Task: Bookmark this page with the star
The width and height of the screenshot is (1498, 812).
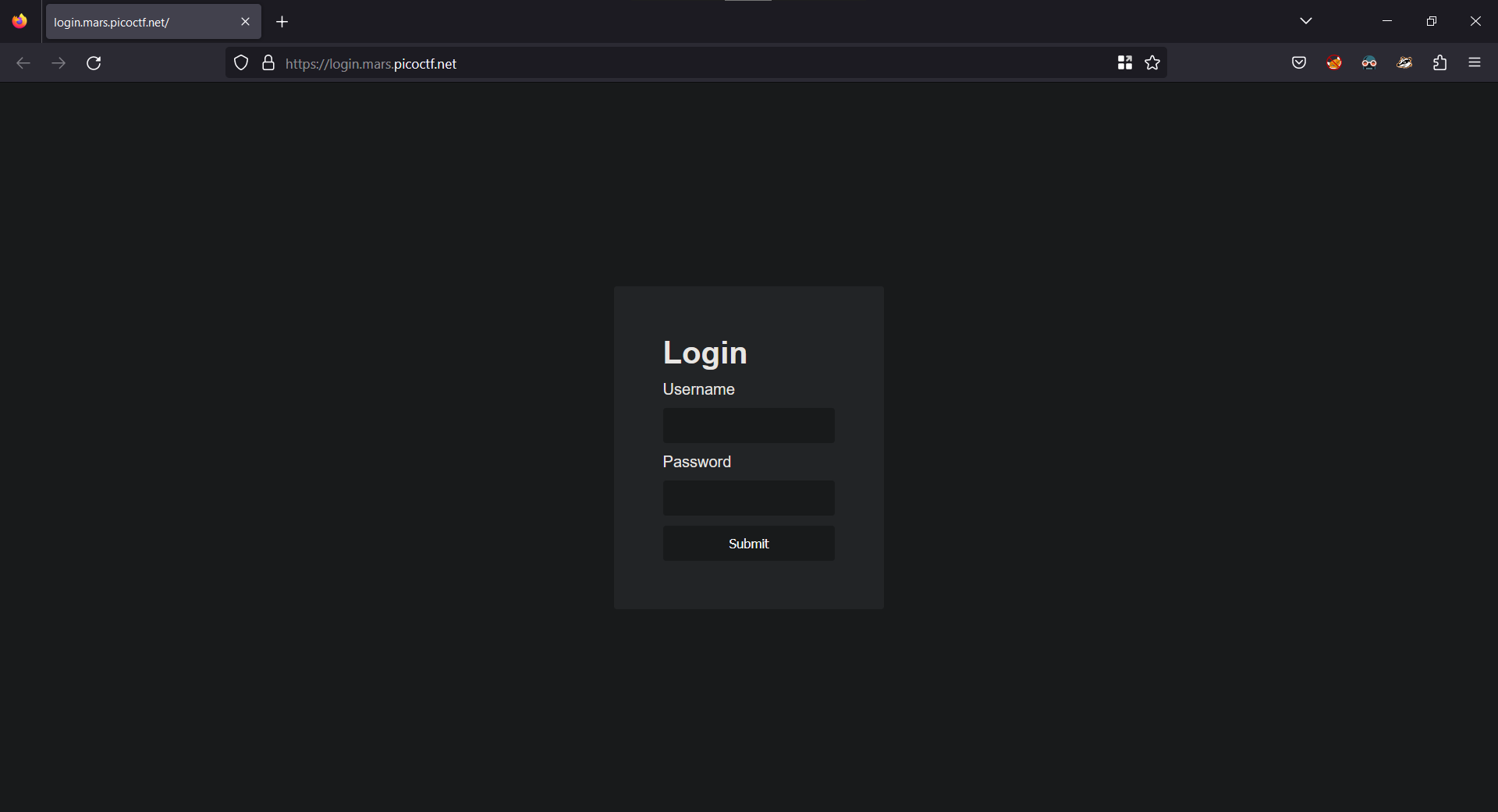Action: [x=1152, y=63]
